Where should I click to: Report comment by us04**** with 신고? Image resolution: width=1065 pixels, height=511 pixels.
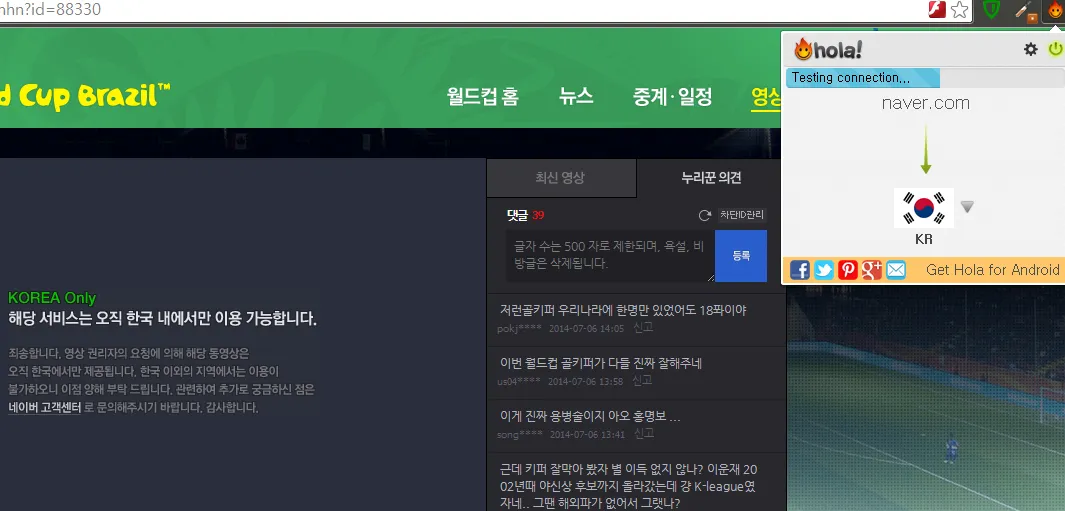[x=642, y=381]
